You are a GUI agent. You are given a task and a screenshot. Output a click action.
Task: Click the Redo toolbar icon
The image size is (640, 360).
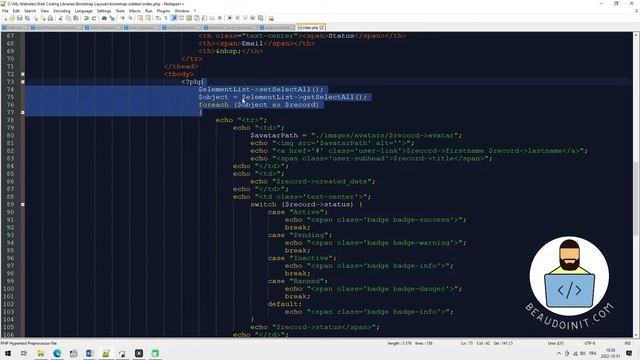[94, 18]
